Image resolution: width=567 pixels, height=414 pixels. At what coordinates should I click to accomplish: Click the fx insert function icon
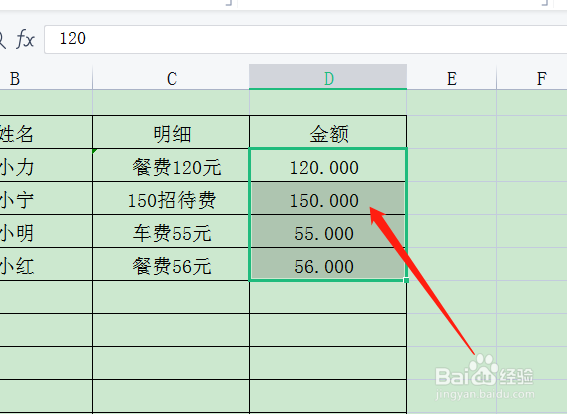coord(25,39)
